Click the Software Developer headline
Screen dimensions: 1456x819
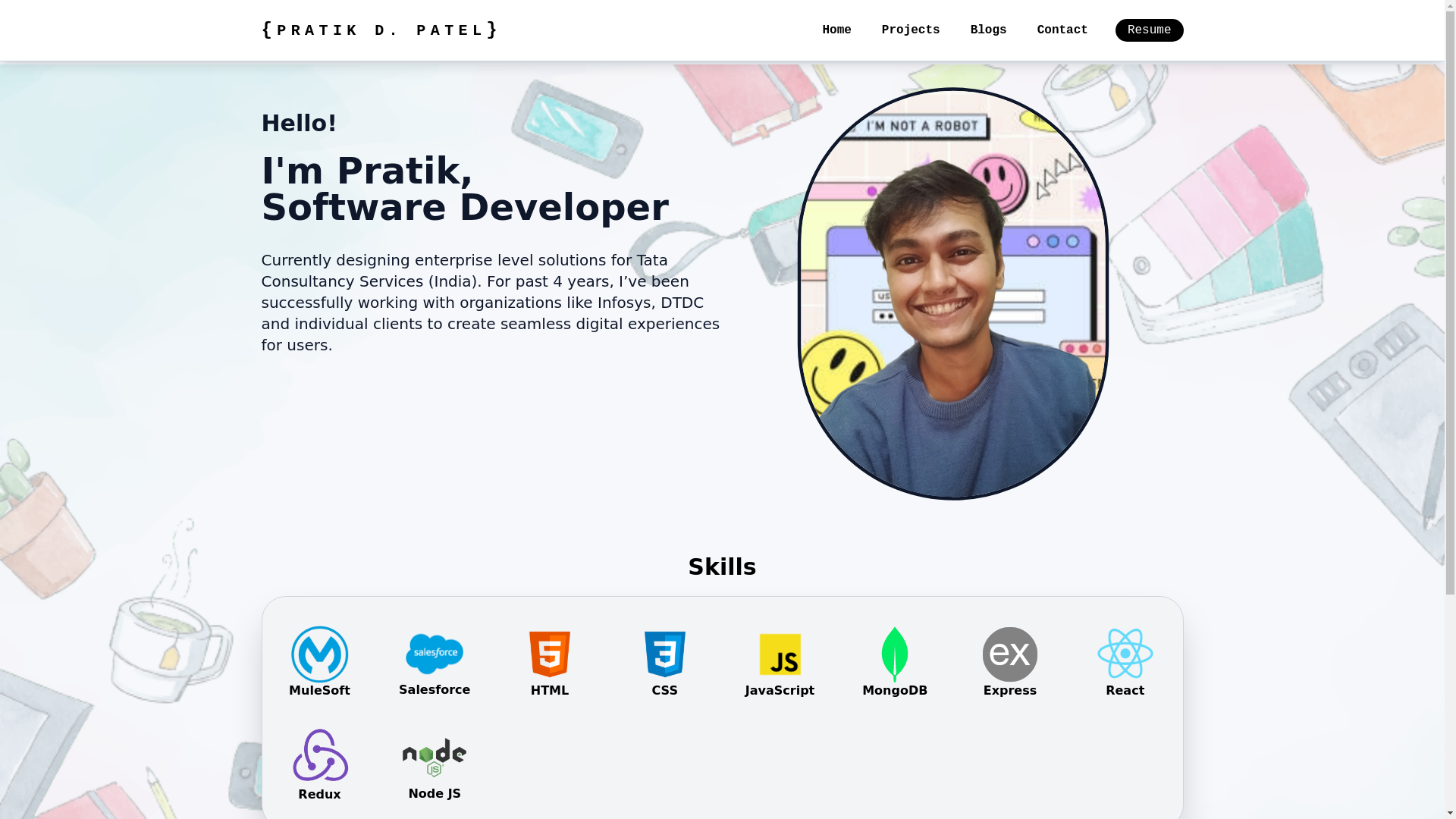click(465, 208)
